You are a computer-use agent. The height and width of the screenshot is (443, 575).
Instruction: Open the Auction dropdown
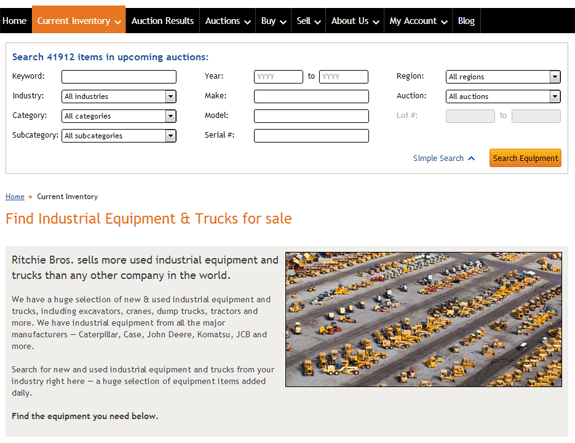click(503, 96)
